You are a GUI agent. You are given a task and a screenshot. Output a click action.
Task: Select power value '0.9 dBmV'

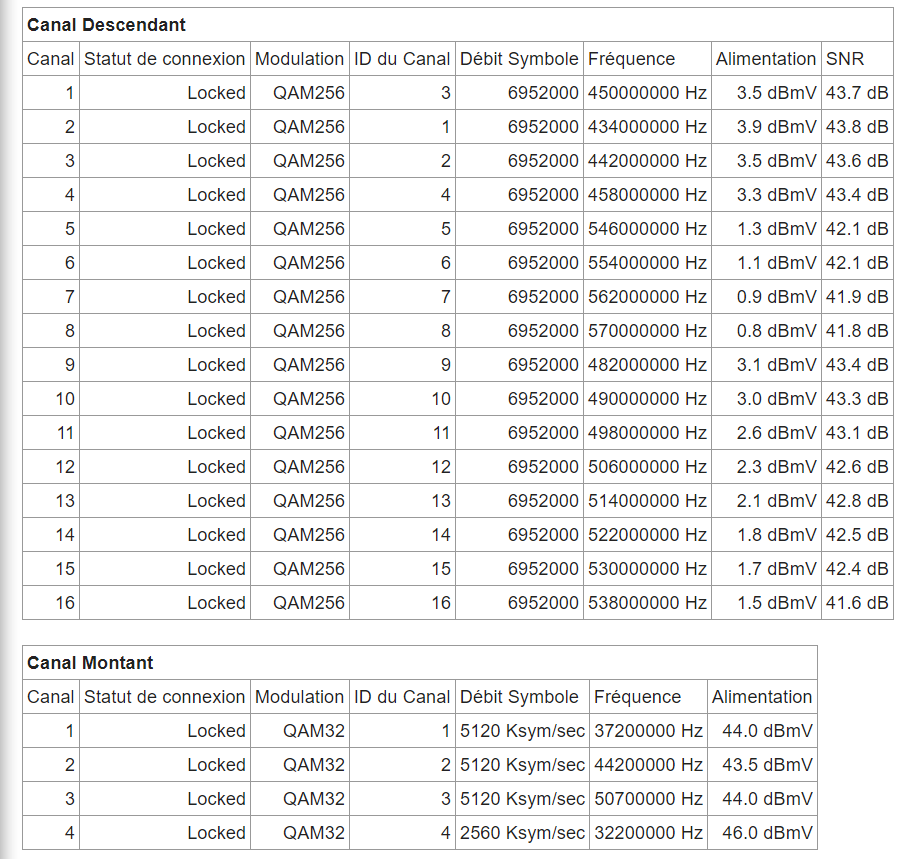(x=776, y=297)
